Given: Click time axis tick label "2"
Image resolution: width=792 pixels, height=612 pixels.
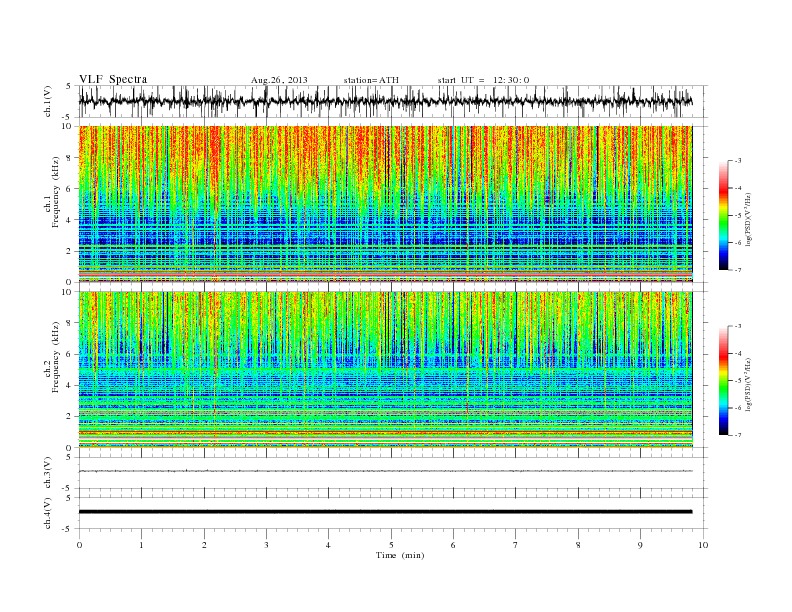Looking at the screenshot, I should point(204,545).
